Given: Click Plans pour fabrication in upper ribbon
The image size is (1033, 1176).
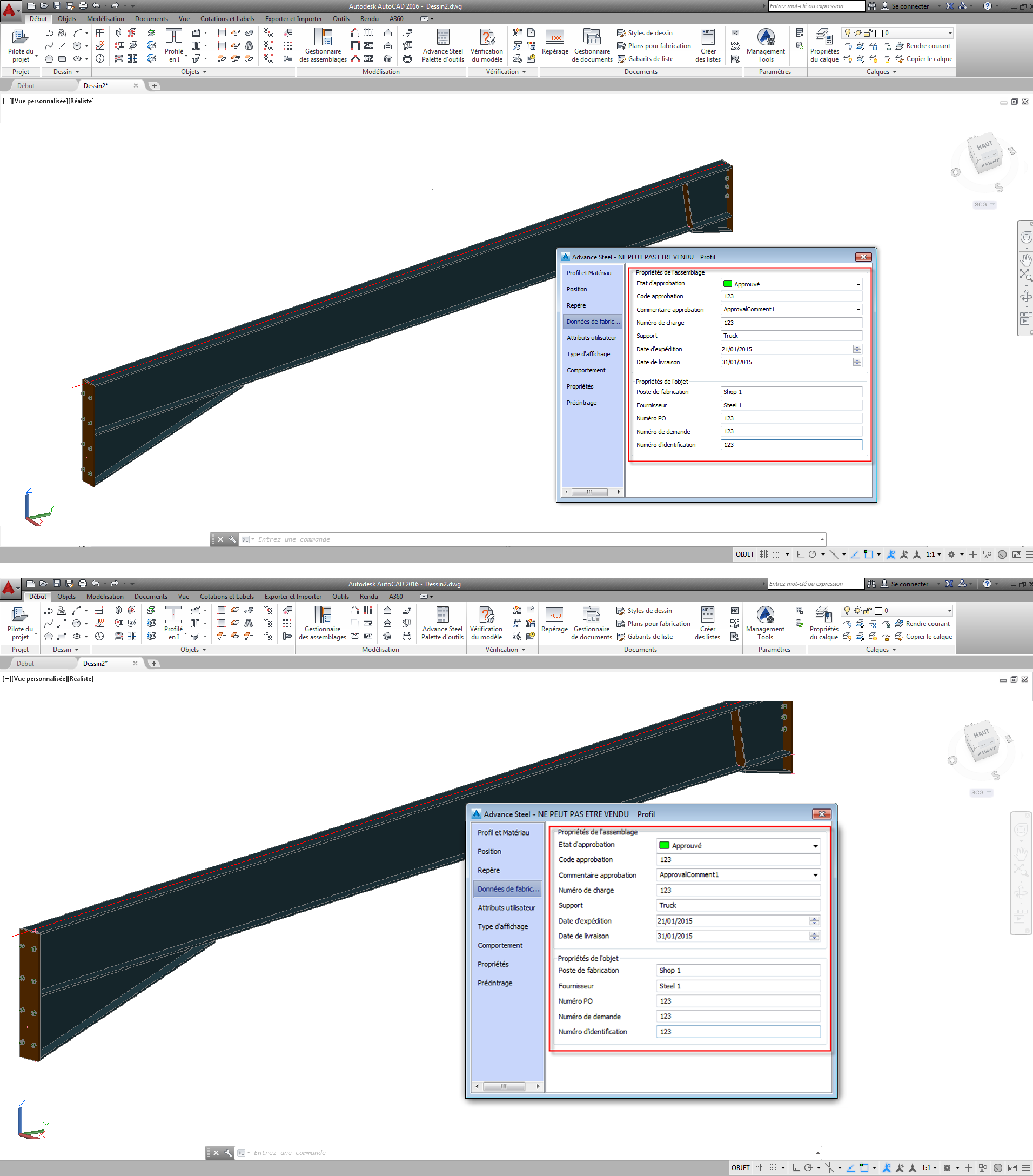Looking at the screenshot, I should coord(653,46).
